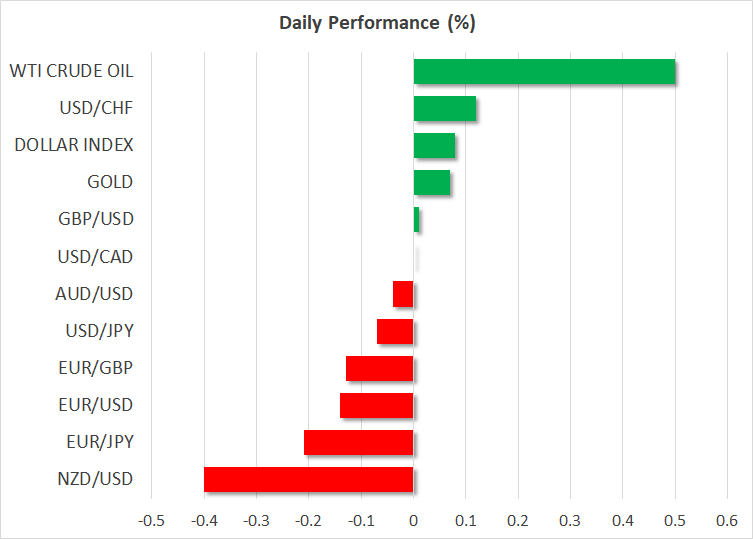Click the GBP/USD category label
Screen dimensions: 753x539
[96, 219]
